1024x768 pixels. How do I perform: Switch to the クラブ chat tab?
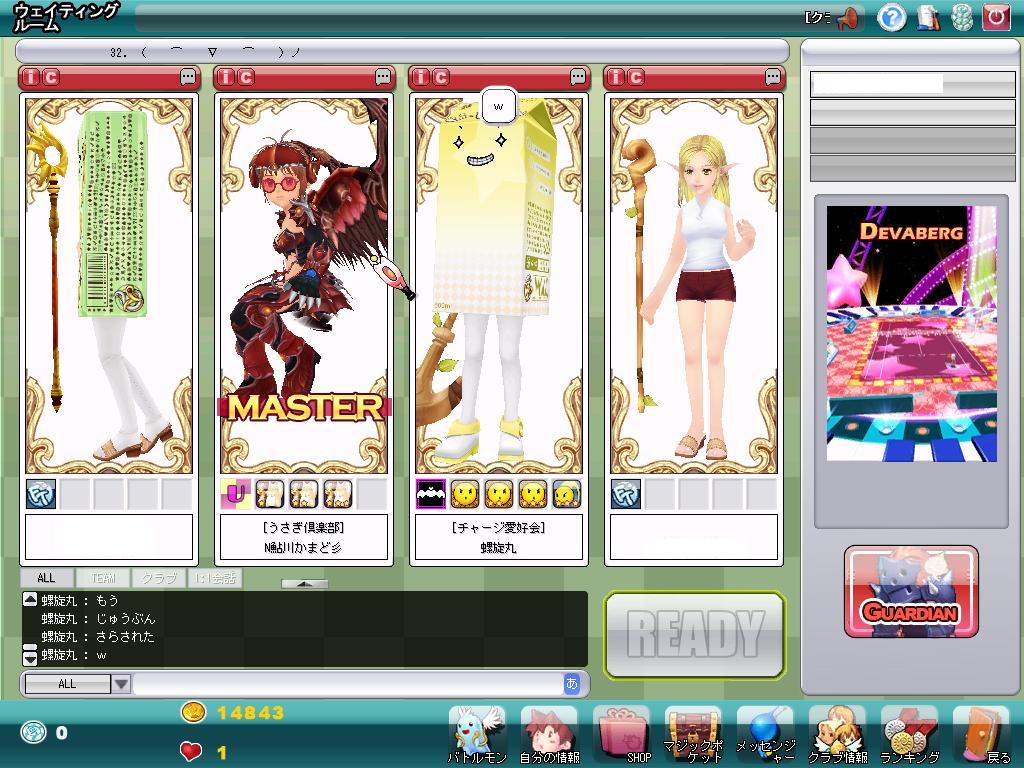[158, 578]
